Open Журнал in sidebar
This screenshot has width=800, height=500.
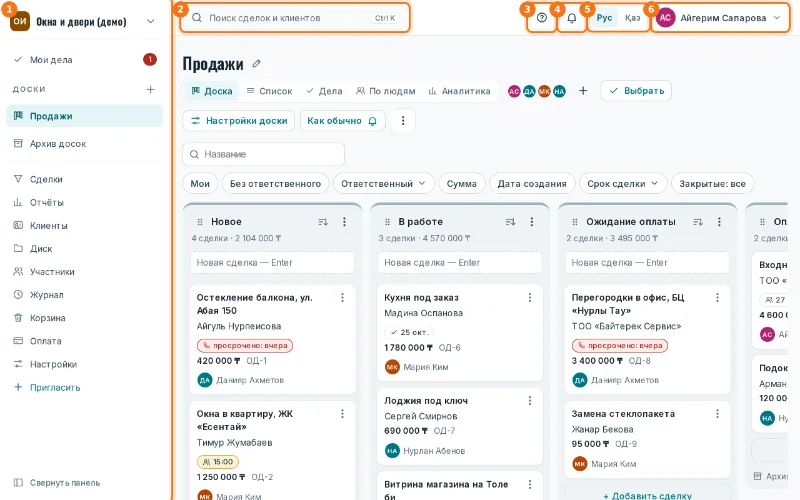click(85, 295)
